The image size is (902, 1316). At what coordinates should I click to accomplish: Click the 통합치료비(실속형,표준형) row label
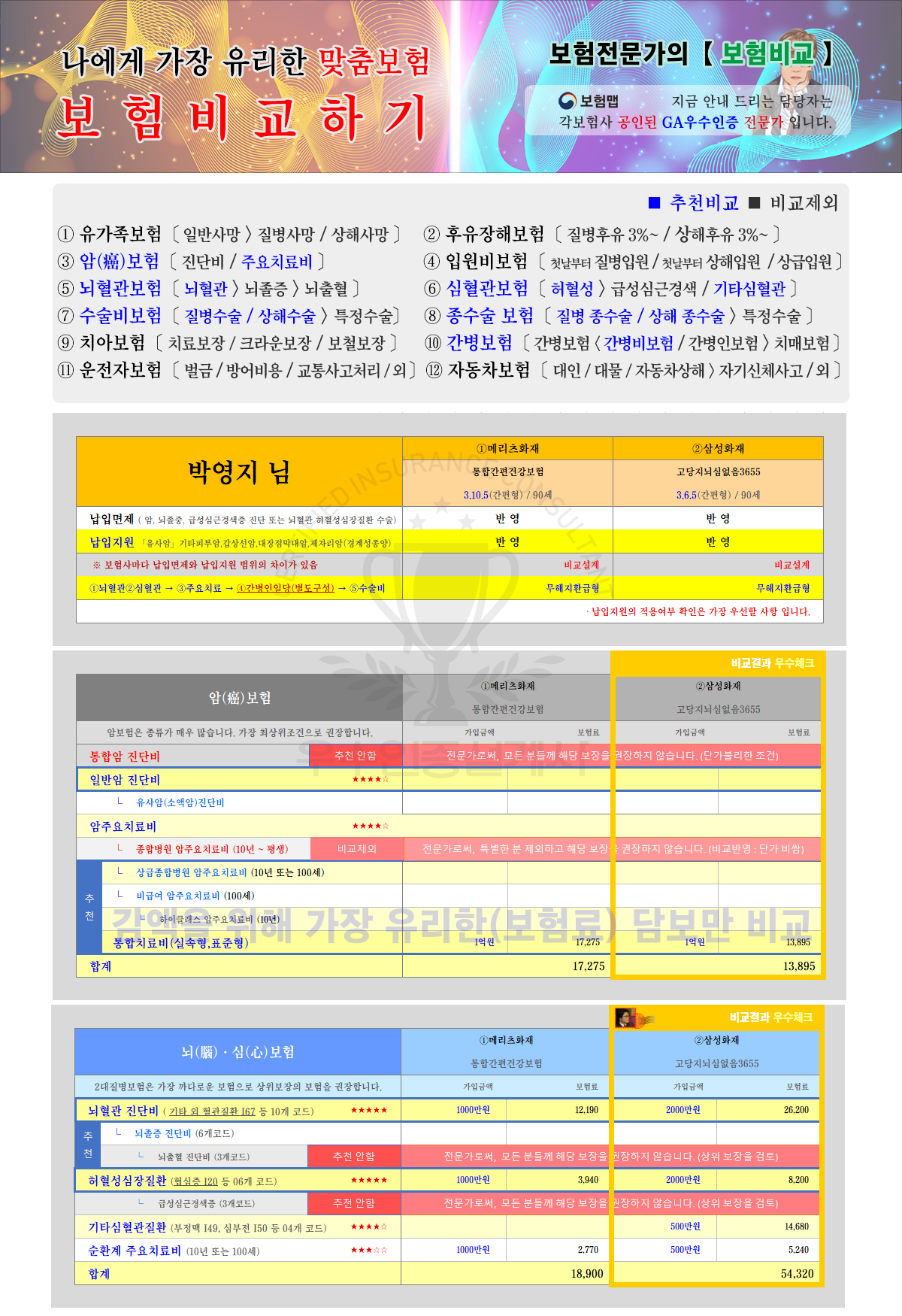180,943
